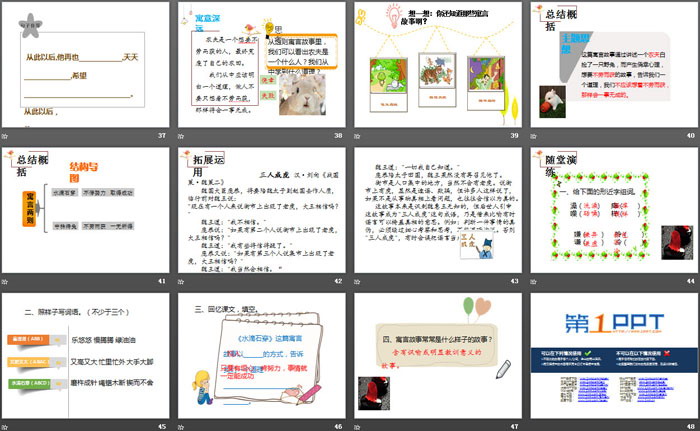Click the slide number label 38
Screen dimensions: 700x431
338,135
